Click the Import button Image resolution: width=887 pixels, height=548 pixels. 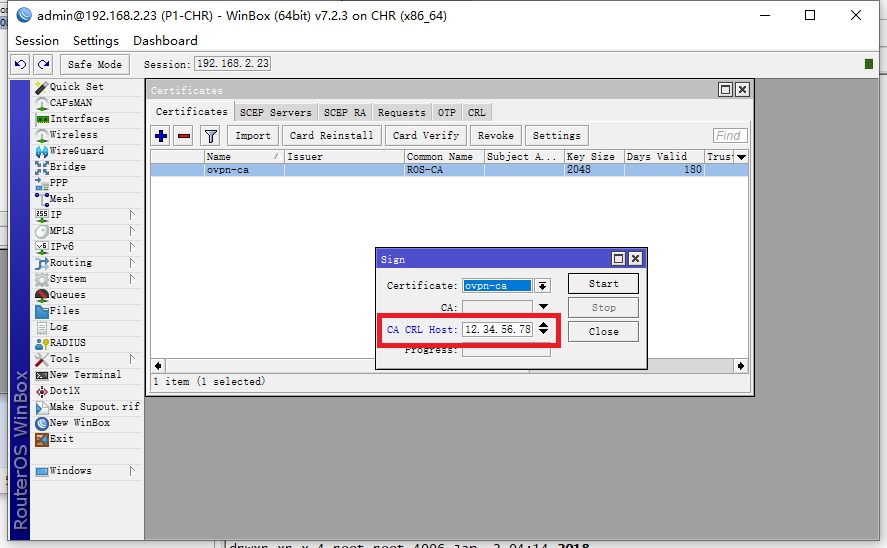pos(252,136)
